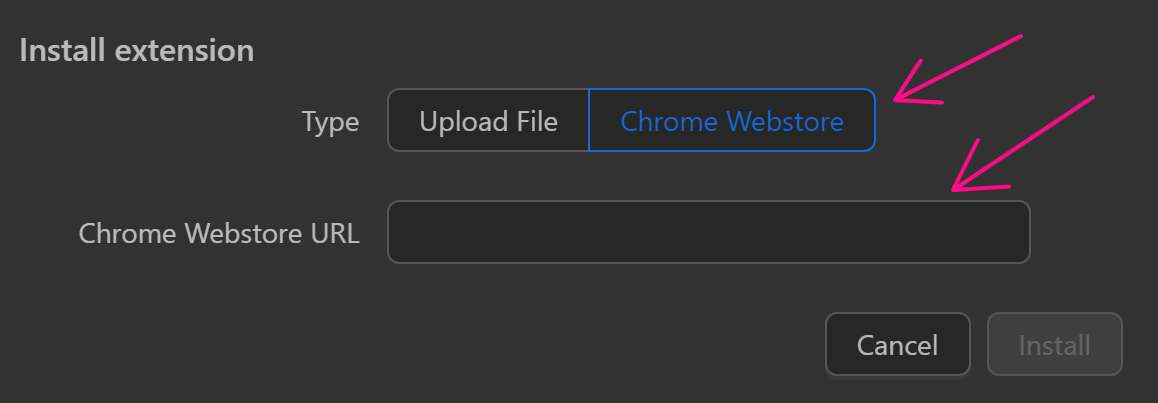Choose Chrome Webstore in the Type selector
The image size is (1158, 403).
click(732, 121)
